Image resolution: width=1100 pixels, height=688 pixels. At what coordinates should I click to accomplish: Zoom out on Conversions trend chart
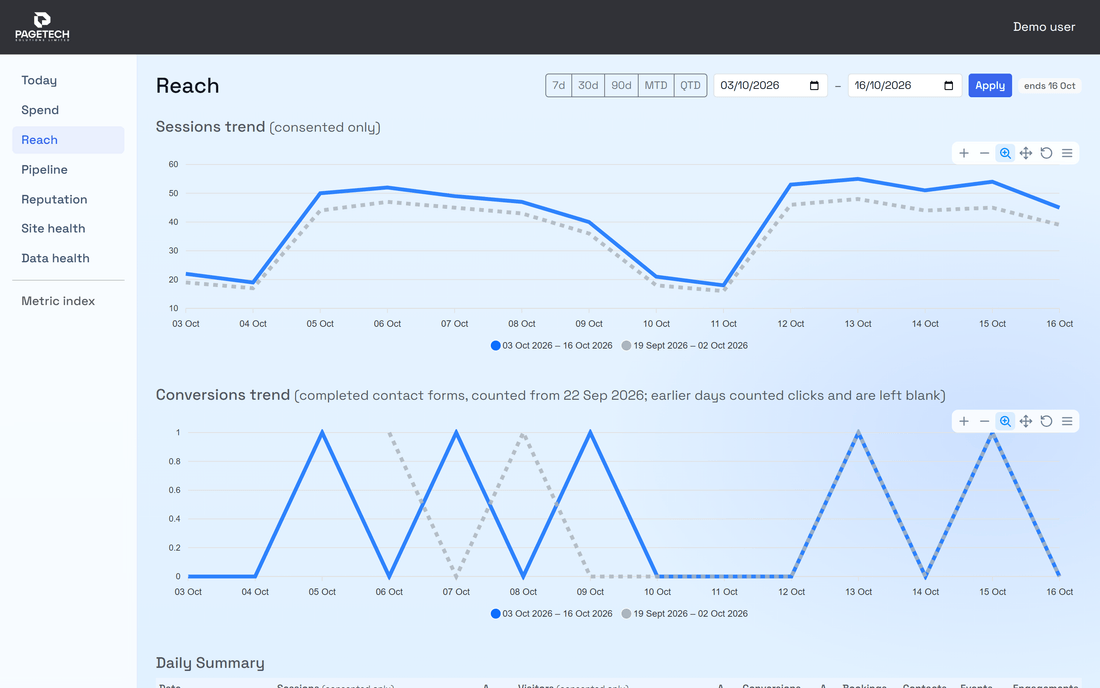(984, 421)
